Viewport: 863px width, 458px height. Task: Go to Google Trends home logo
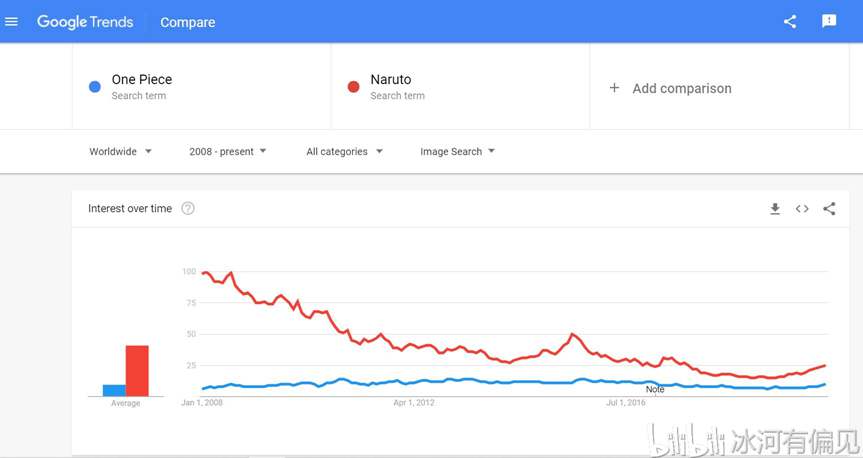click(85, 22)
